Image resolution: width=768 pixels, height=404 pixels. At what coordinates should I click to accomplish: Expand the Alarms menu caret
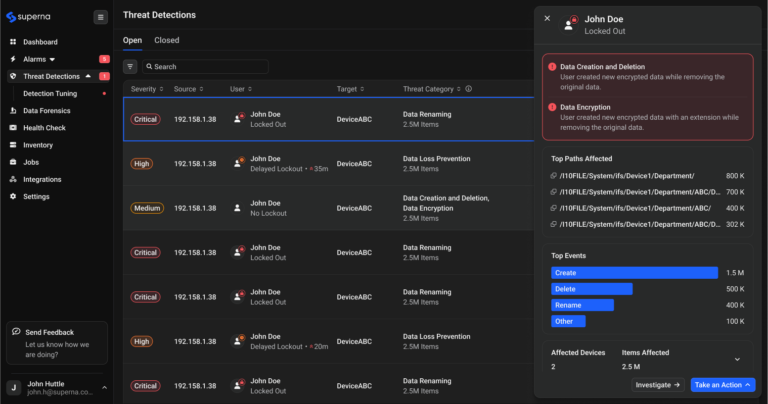tap(52, 59)
